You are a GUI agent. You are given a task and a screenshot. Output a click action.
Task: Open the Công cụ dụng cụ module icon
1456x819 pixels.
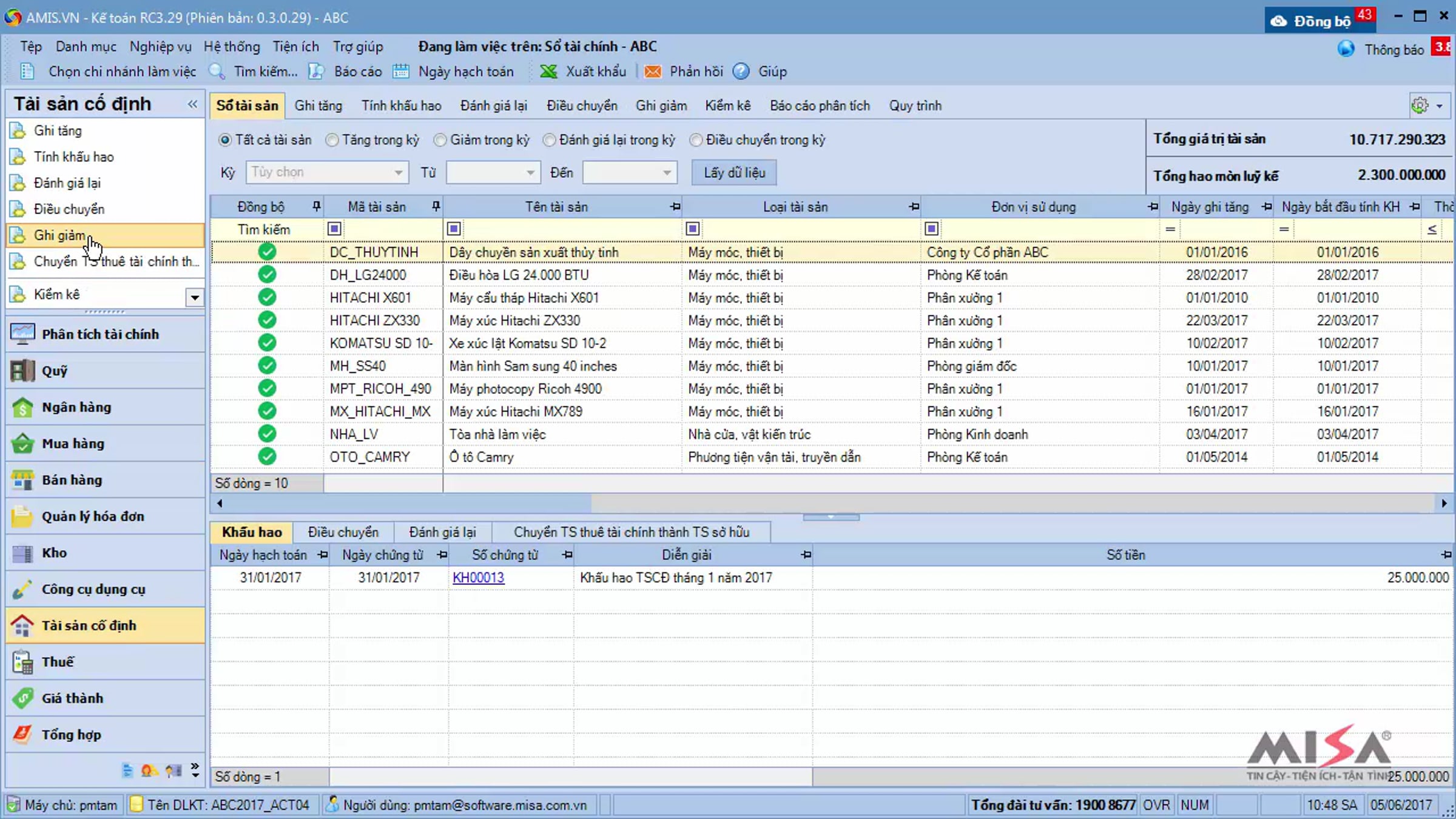pyautogui.click(x=22, y=589)
